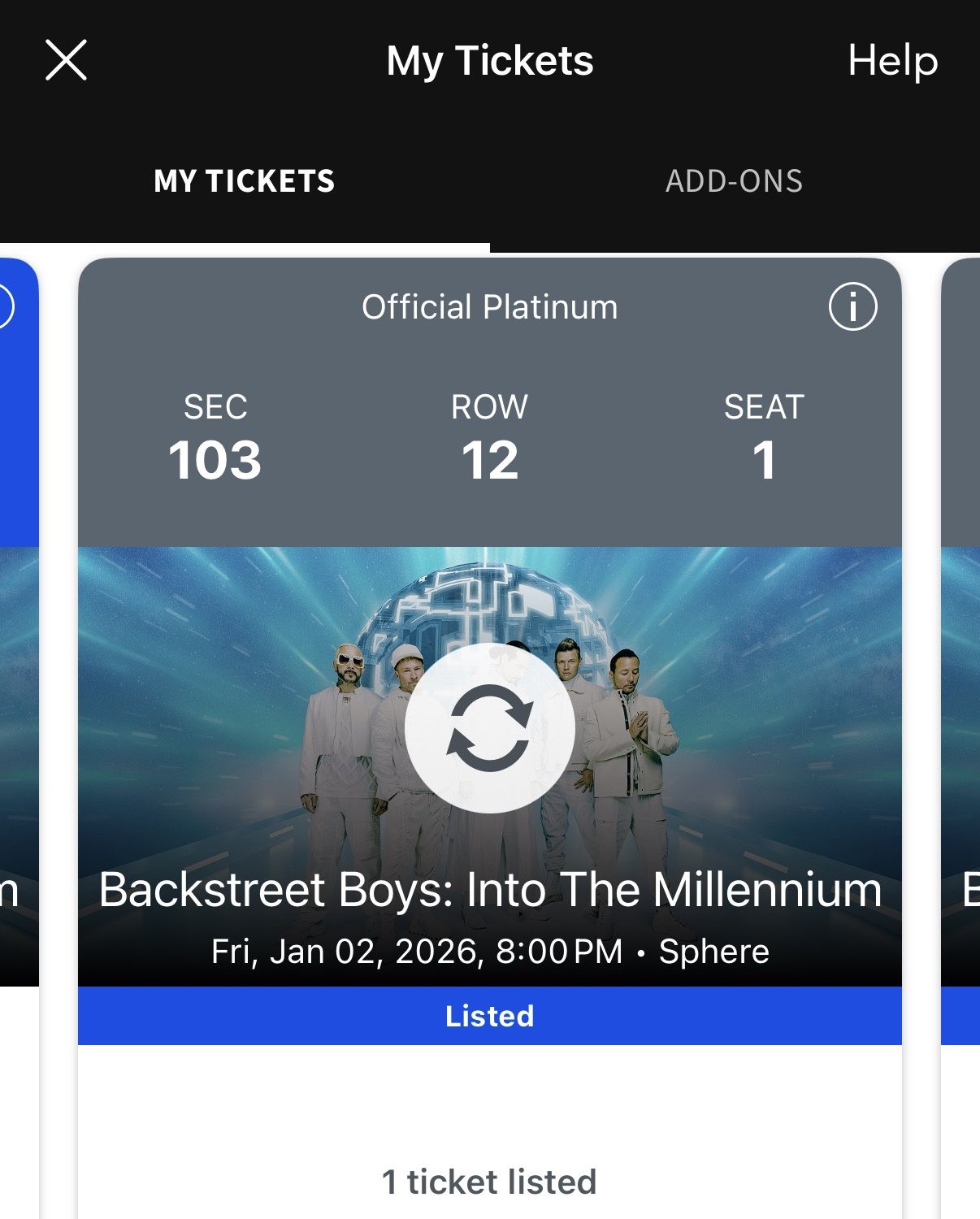980x1219 pixels.
Task: Close the My Tickets screen with X
Action: point(66,61)
